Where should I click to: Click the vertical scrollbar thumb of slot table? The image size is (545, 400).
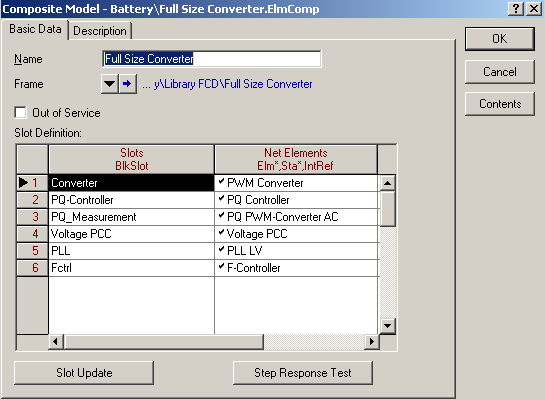click(387, 209)
